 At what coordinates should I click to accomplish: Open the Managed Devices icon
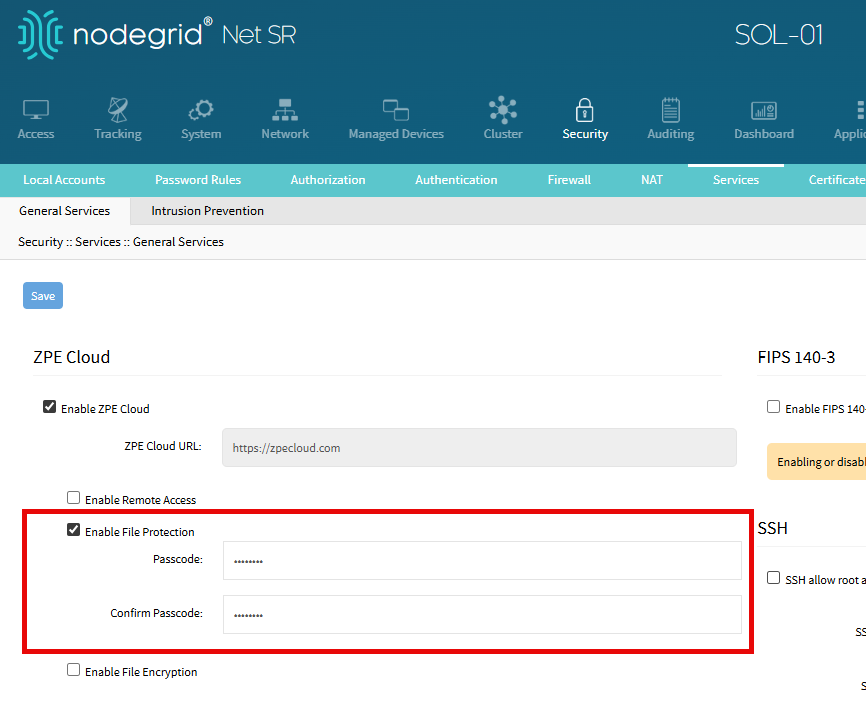point(396,110)
